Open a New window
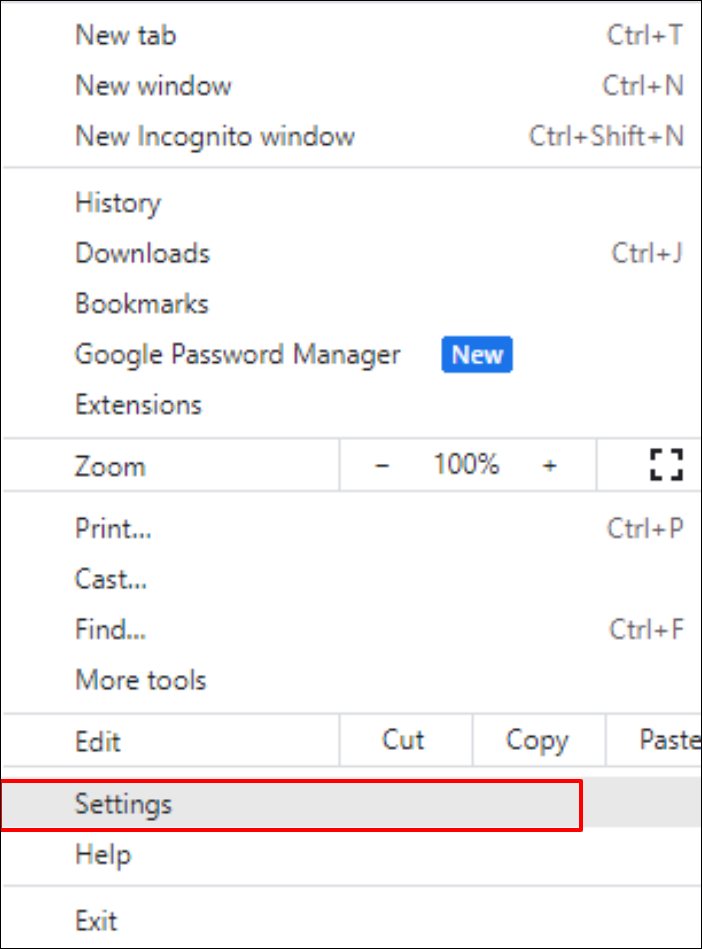702x949 pixels. (x=153, y=86)
